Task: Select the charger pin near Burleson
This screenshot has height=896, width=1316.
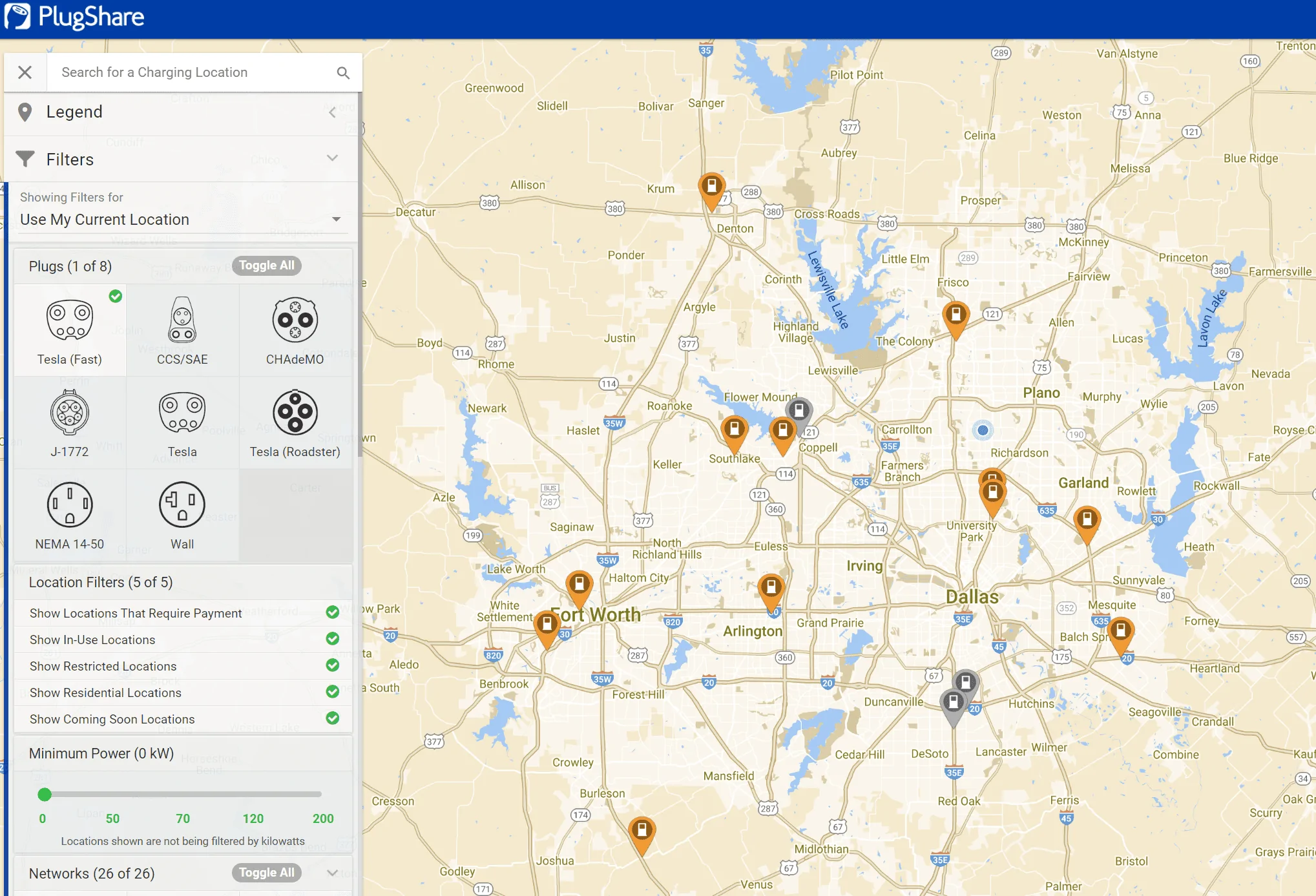Action: pos(642,835)
